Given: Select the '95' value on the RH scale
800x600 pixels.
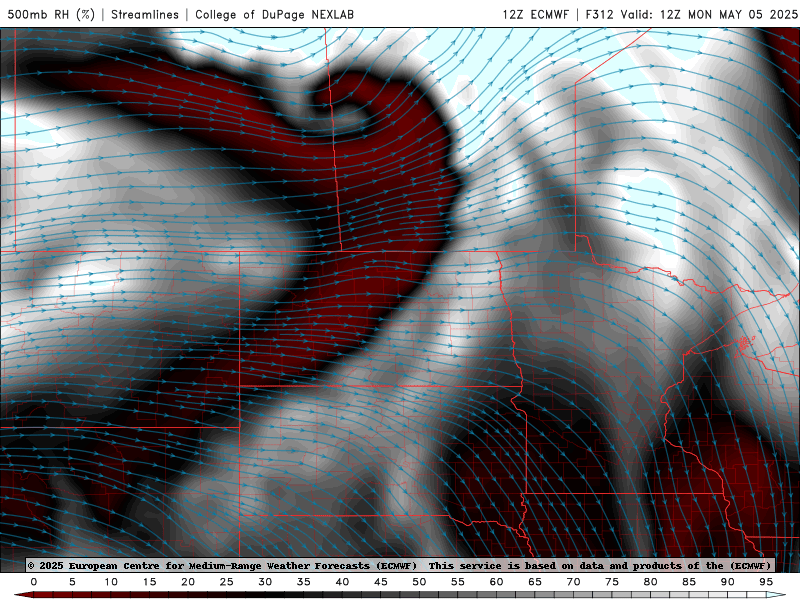Looking at the screenshot, I should click(766, 582).
